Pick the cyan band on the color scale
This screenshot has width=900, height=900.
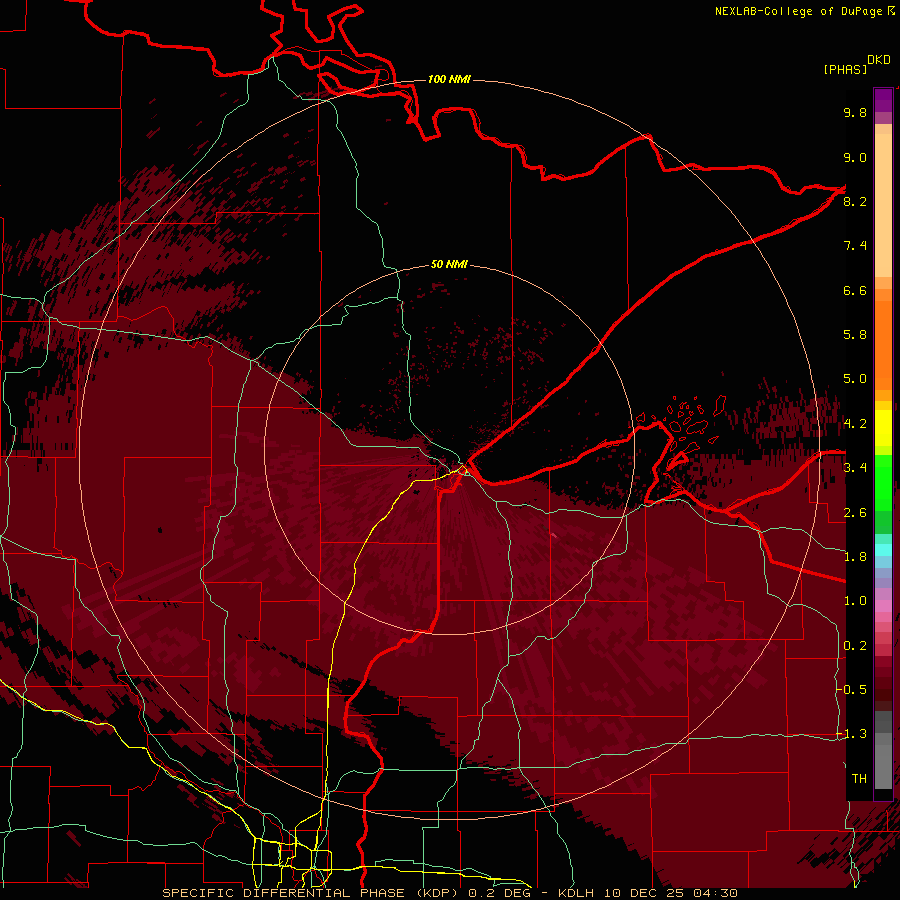point(883,550)
